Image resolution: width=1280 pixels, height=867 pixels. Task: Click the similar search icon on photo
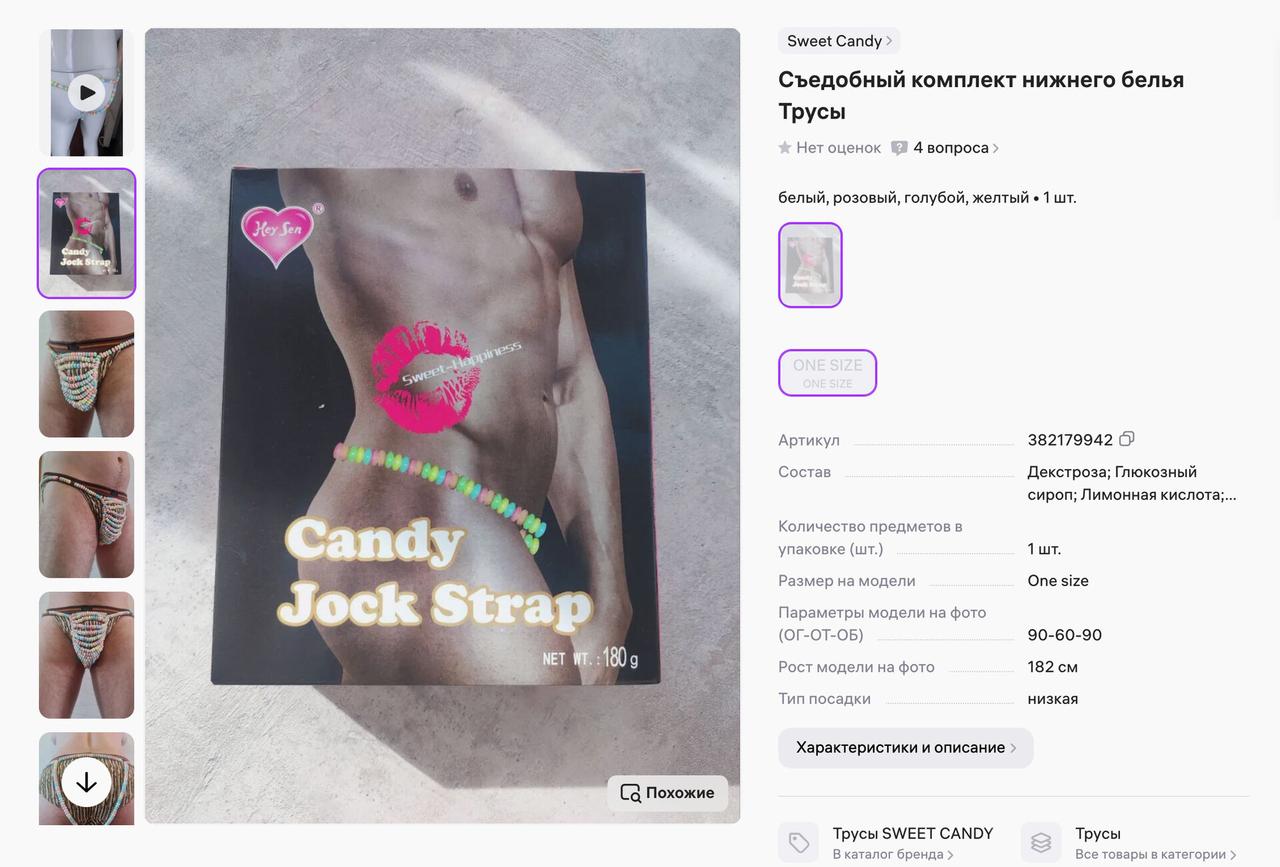point(630,793)
